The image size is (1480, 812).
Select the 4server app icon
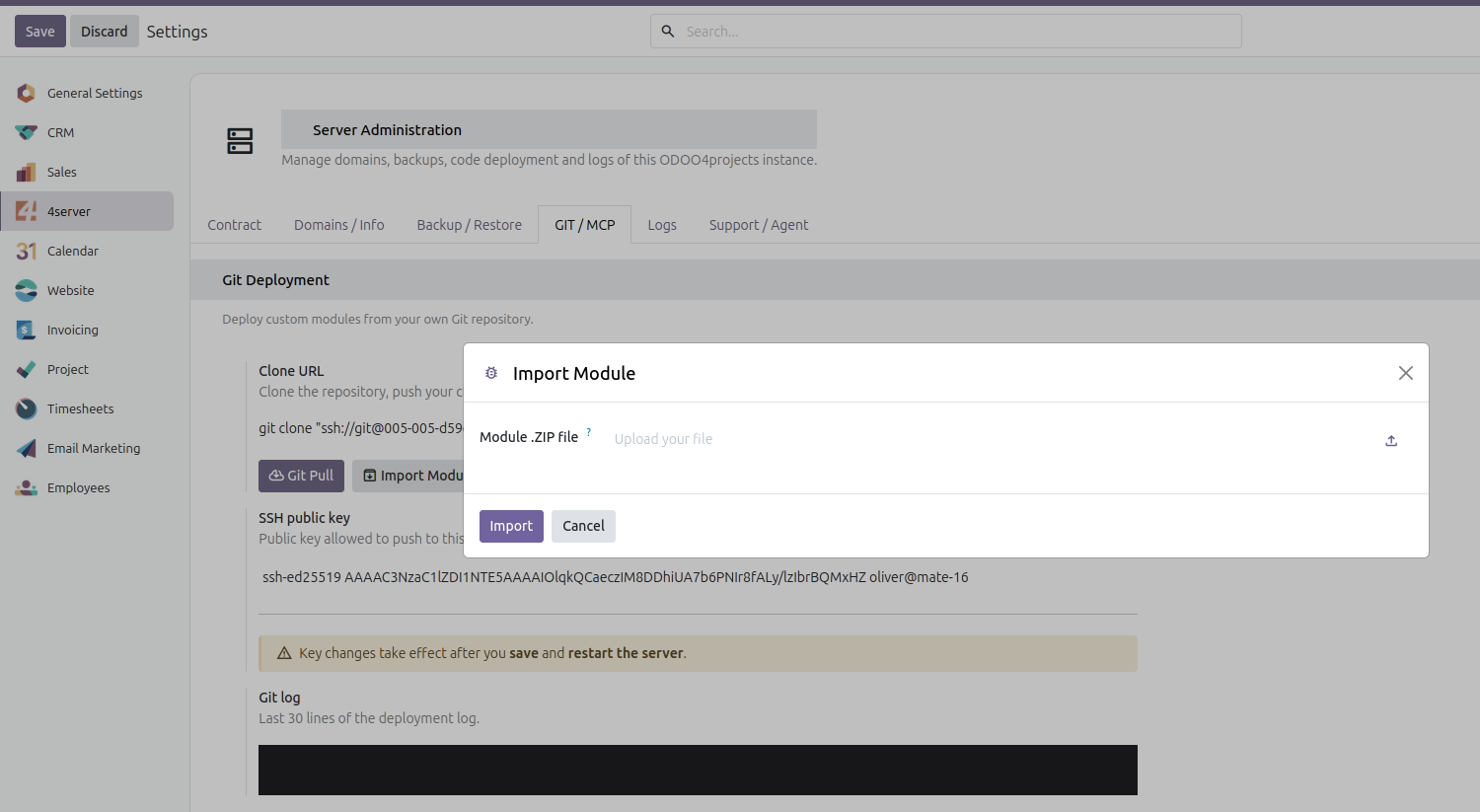click(27, 211)
